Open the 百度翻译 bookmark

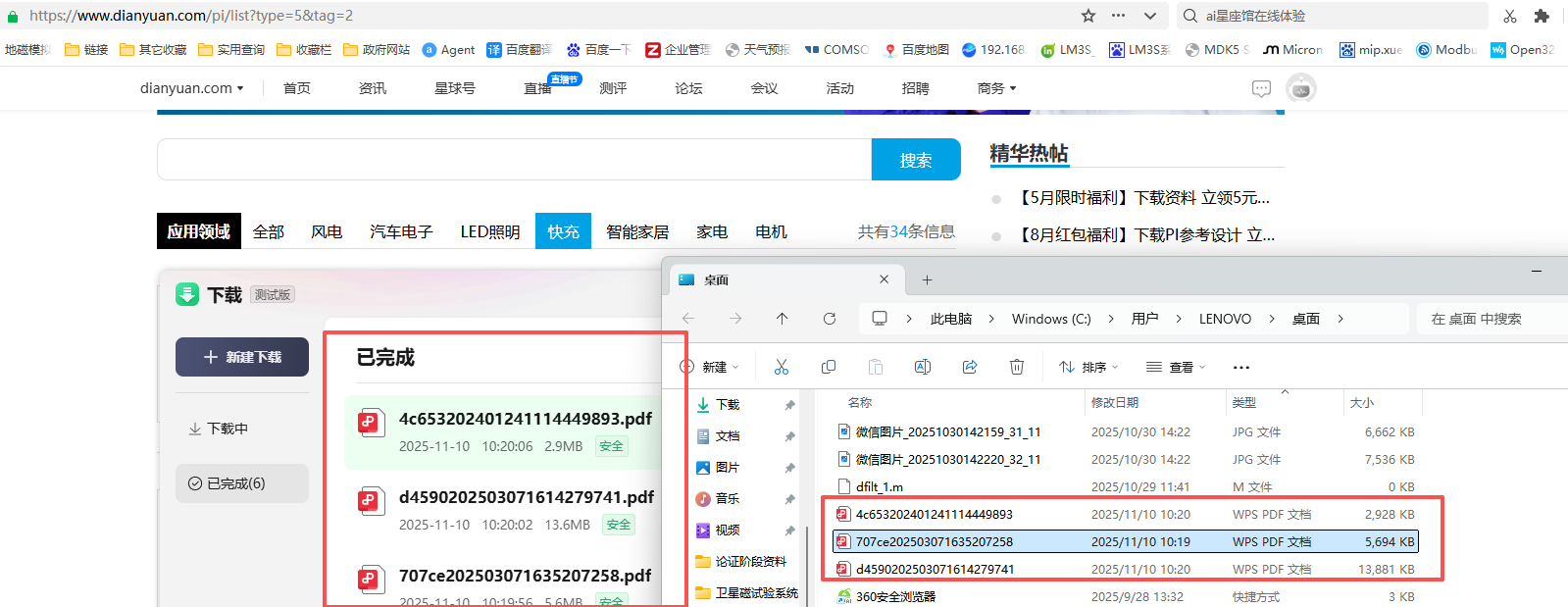pos(520,49)
